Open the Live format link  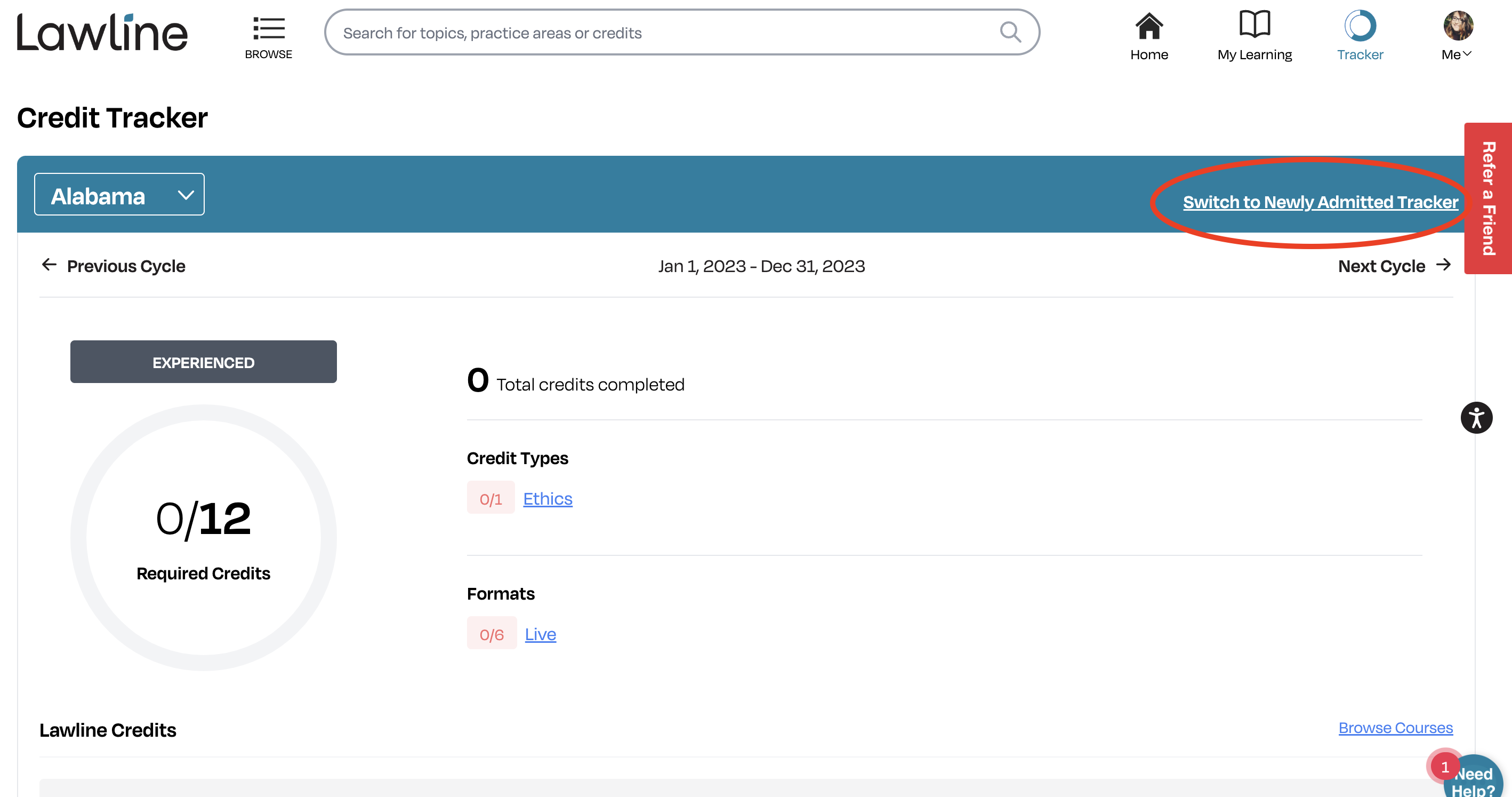pos(540,634)
